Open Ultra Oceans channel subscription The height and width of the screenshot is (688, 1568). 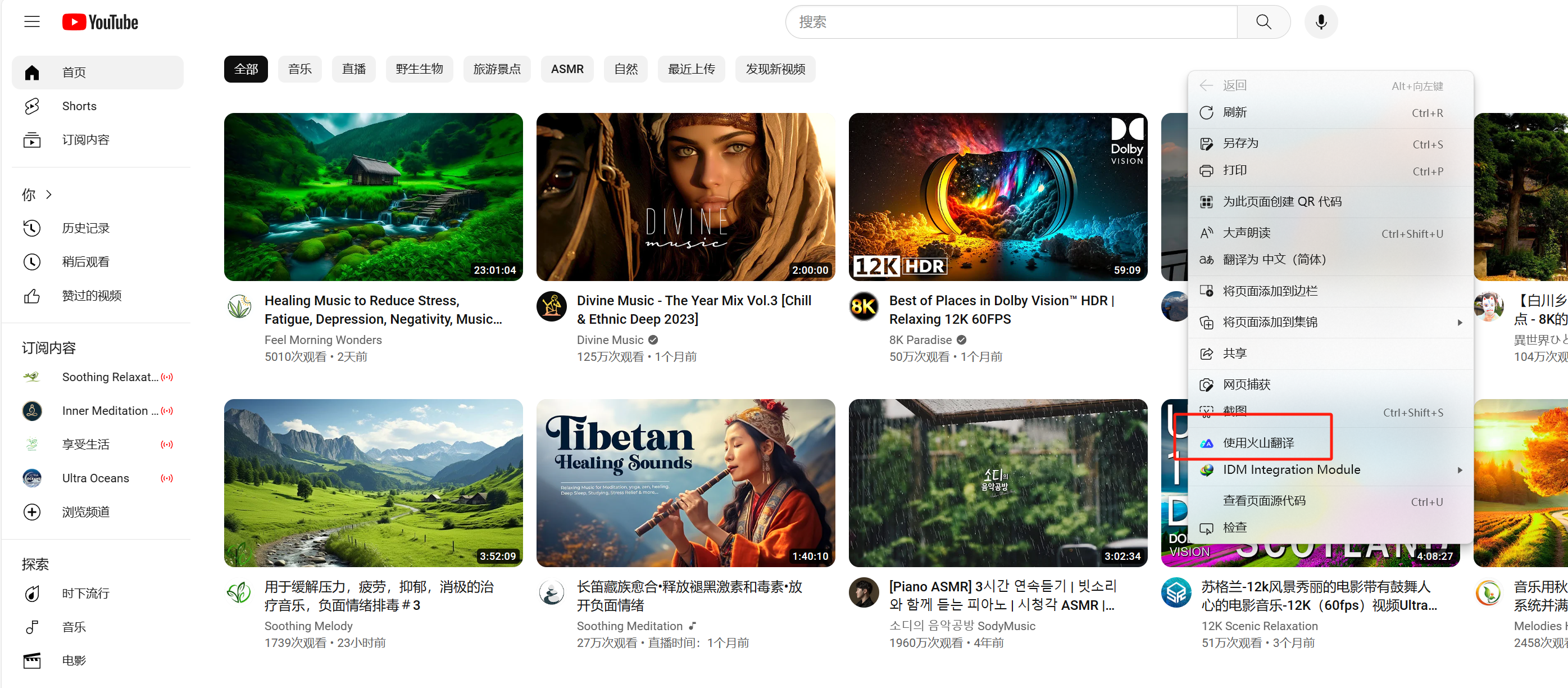97,478
